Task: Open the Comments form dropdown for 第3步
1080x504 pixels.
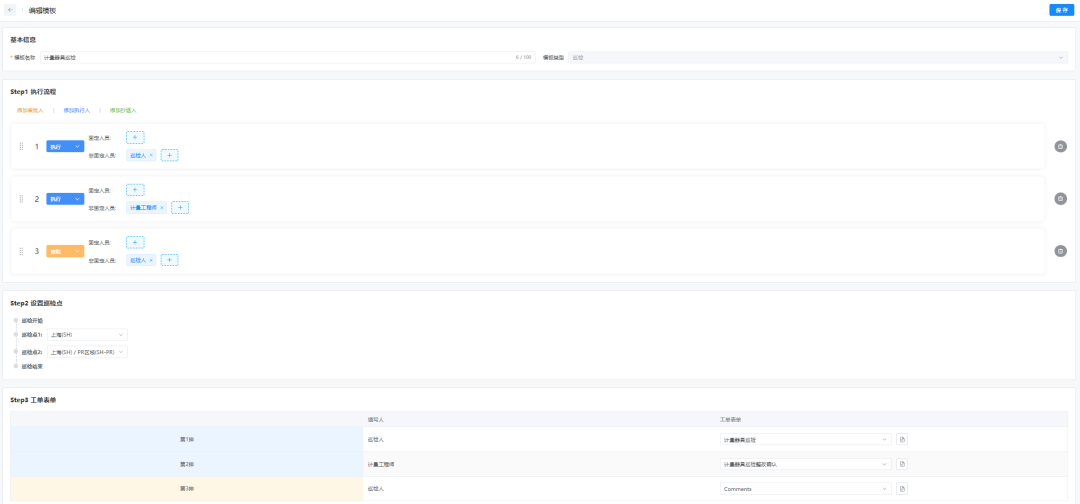Action: tap(805, 489)
